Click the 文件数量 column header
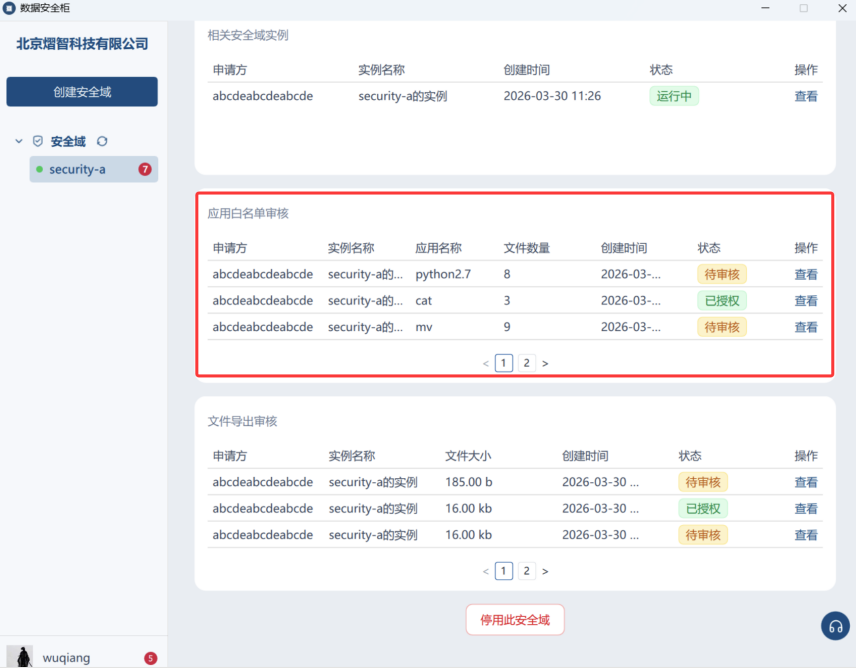 tap(526, 248)
